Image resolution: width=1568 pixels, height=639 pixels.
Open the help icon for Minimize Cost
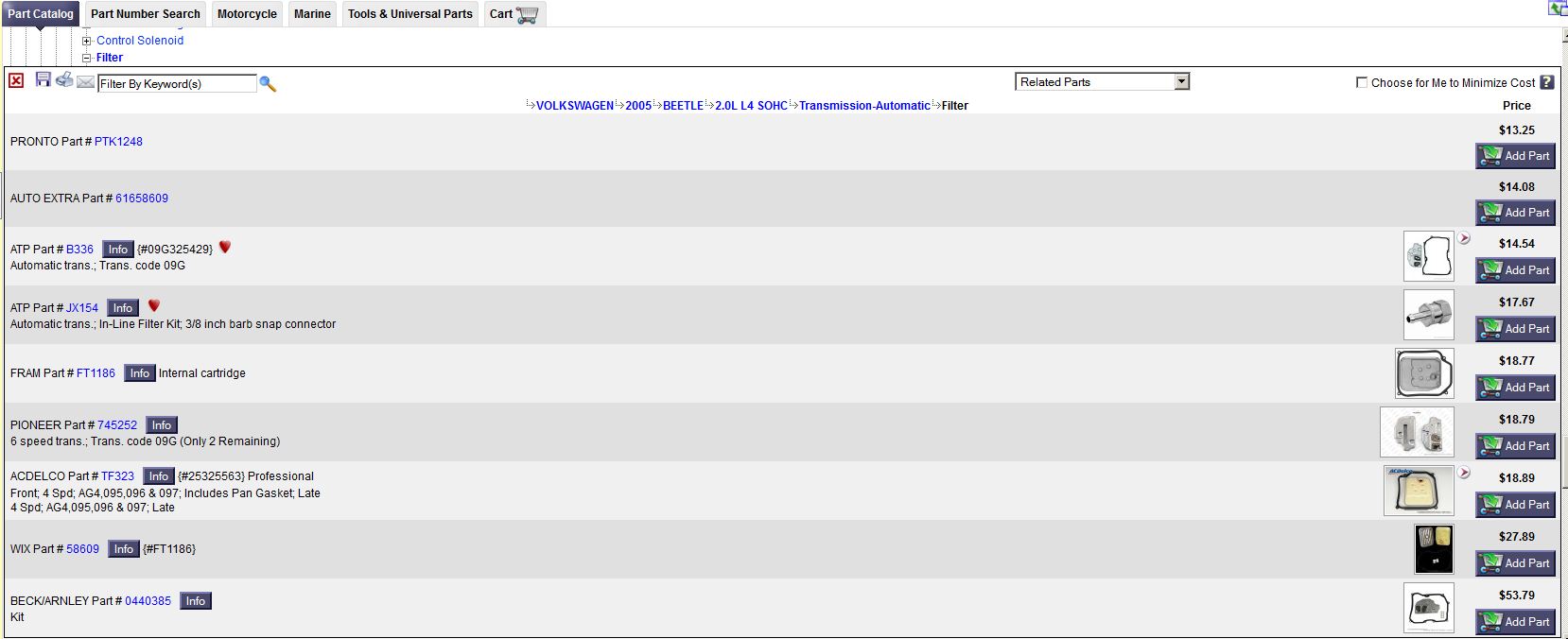point(1547,82)
